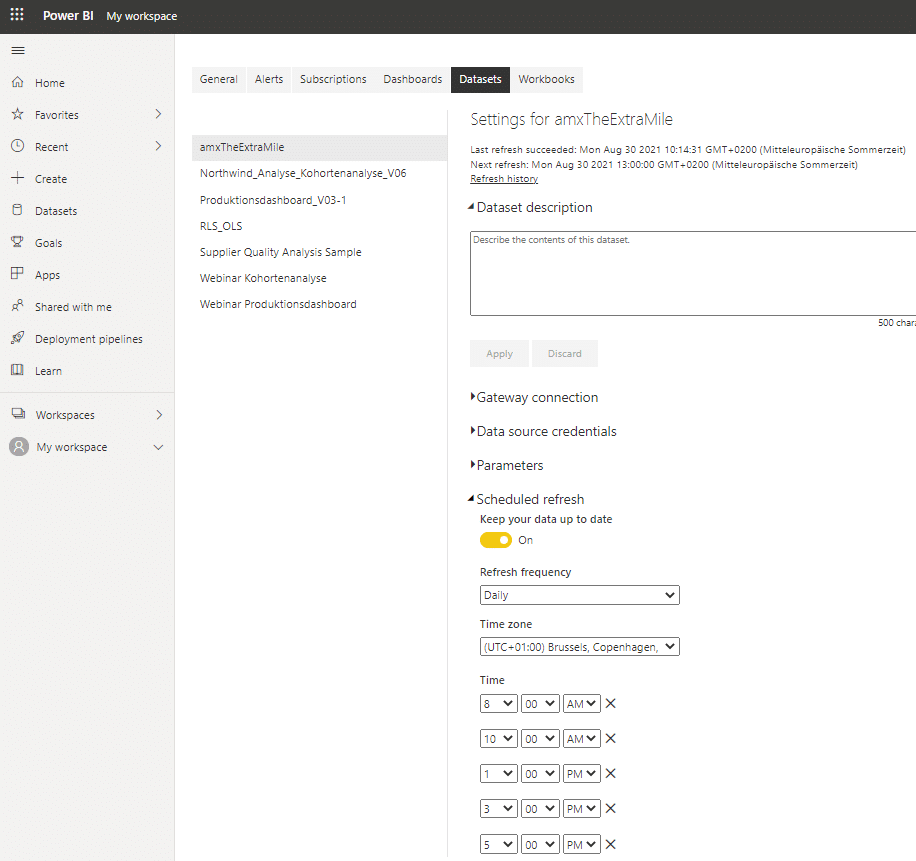Click the Datasets cylinder icon
This screenshot has height=861, width=916.
coord(18,210)
